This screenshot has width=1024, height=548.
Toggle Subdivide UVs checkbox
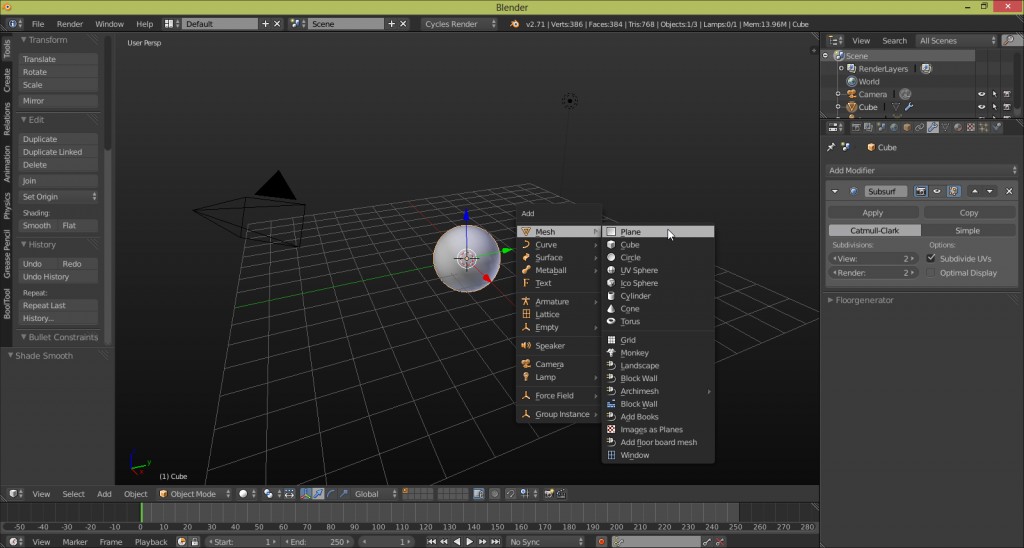coord(932,258)
